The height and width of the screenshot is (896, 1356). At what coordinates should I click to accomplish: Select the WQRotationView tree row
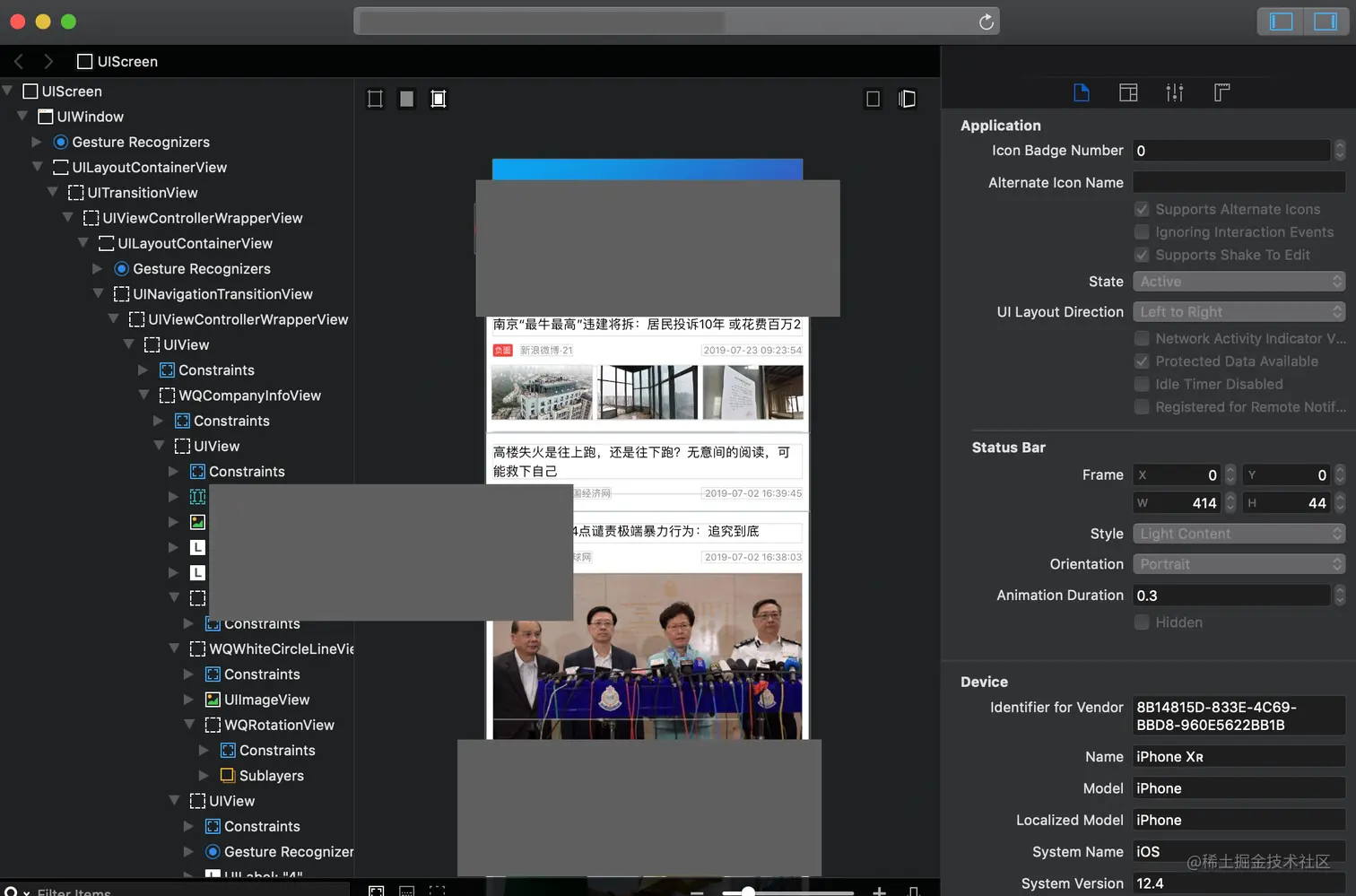click(177, 725)
